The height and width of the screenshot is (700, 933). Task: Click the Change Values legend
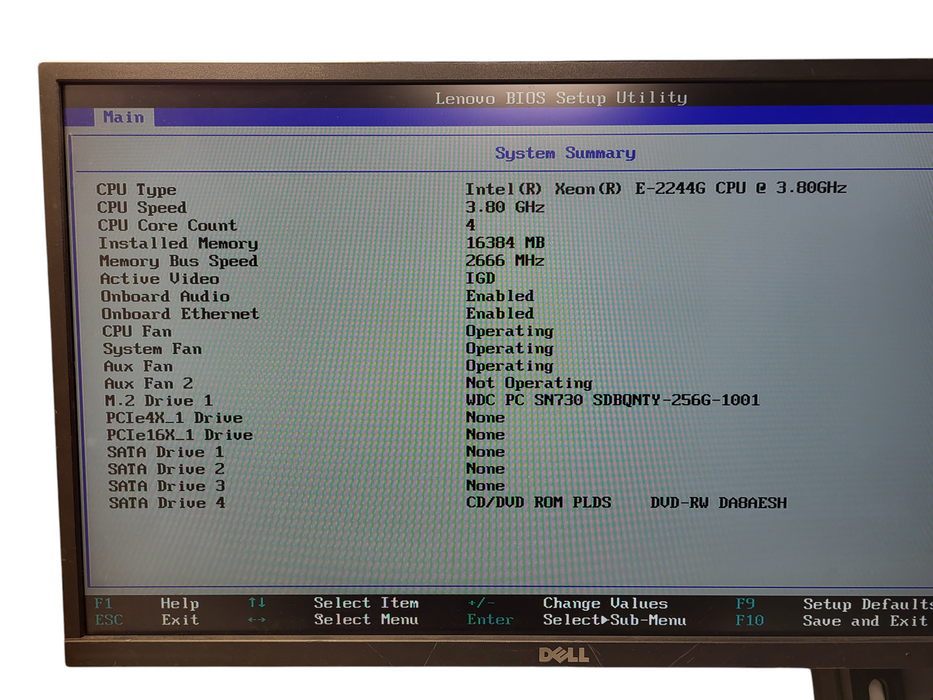click(605, 604)
